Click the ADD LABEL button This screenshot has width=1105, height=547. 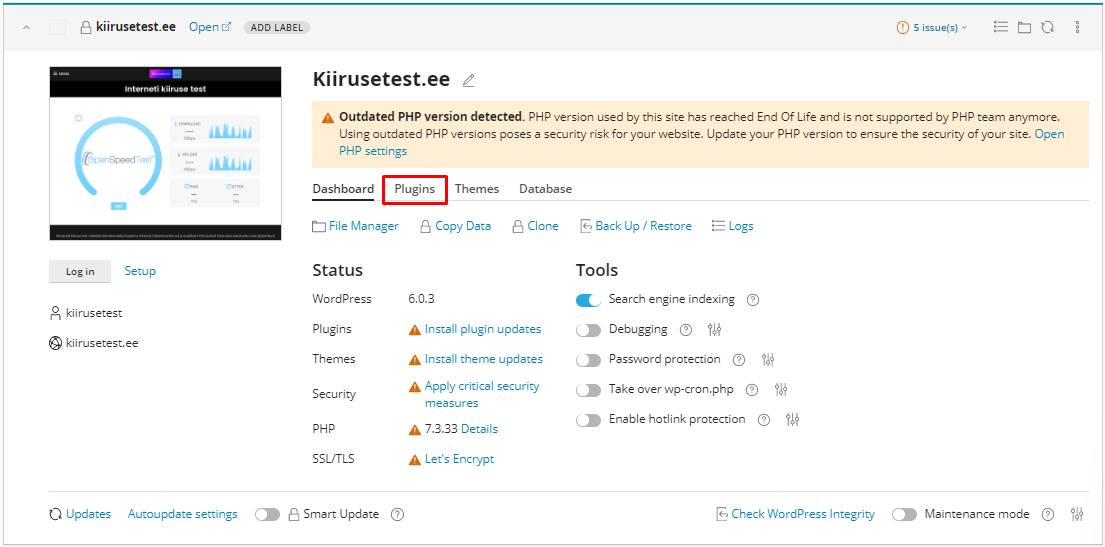click(277, 27)
